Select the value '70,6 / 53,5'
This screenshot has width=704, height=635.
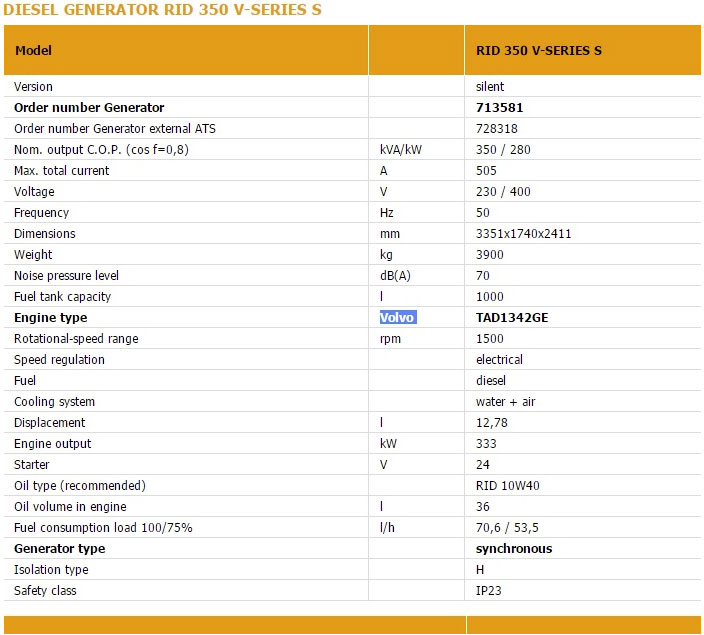point(507,528)
